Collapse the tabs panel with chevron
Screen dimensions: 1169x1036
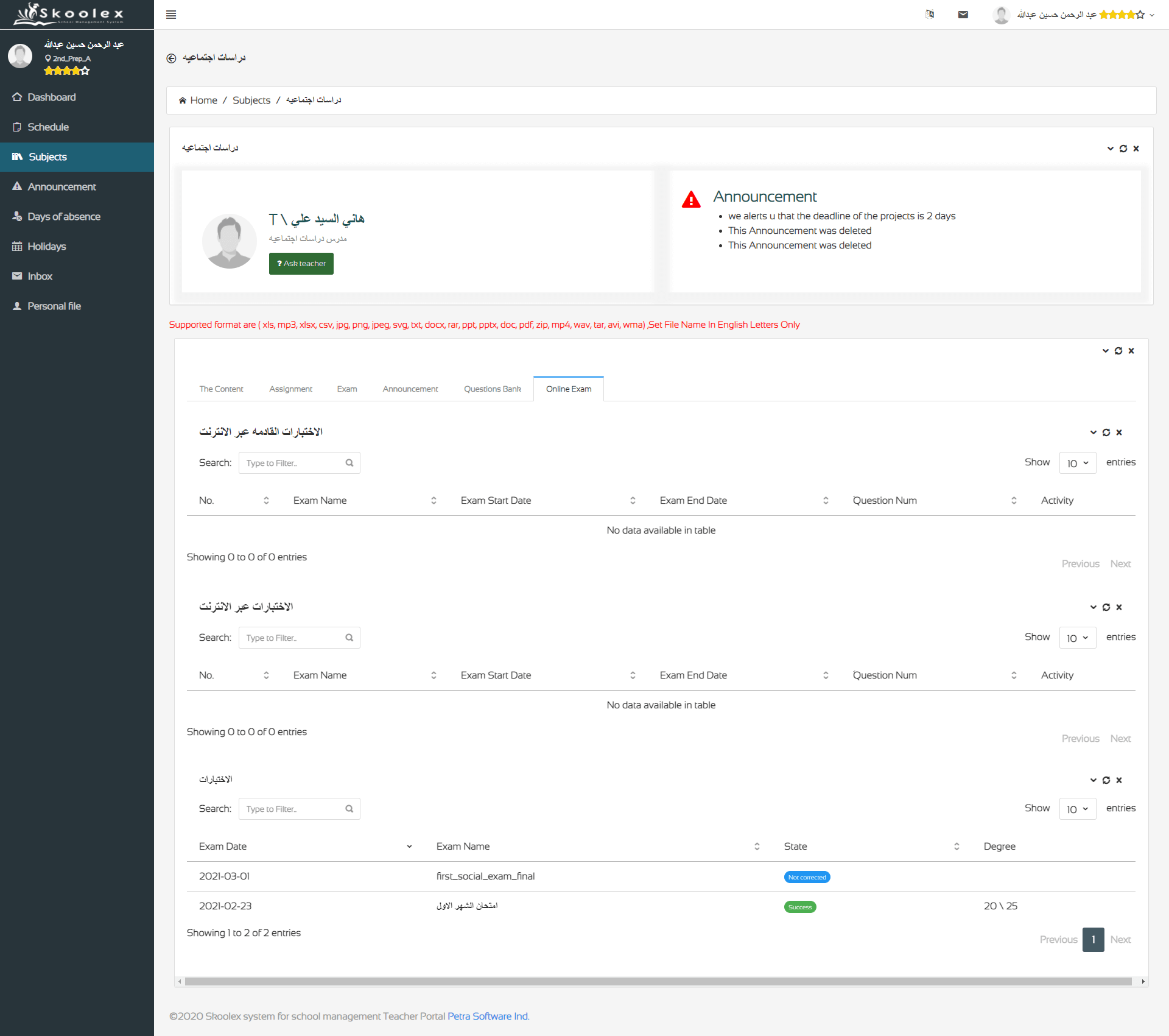[x=1106, y=351]
